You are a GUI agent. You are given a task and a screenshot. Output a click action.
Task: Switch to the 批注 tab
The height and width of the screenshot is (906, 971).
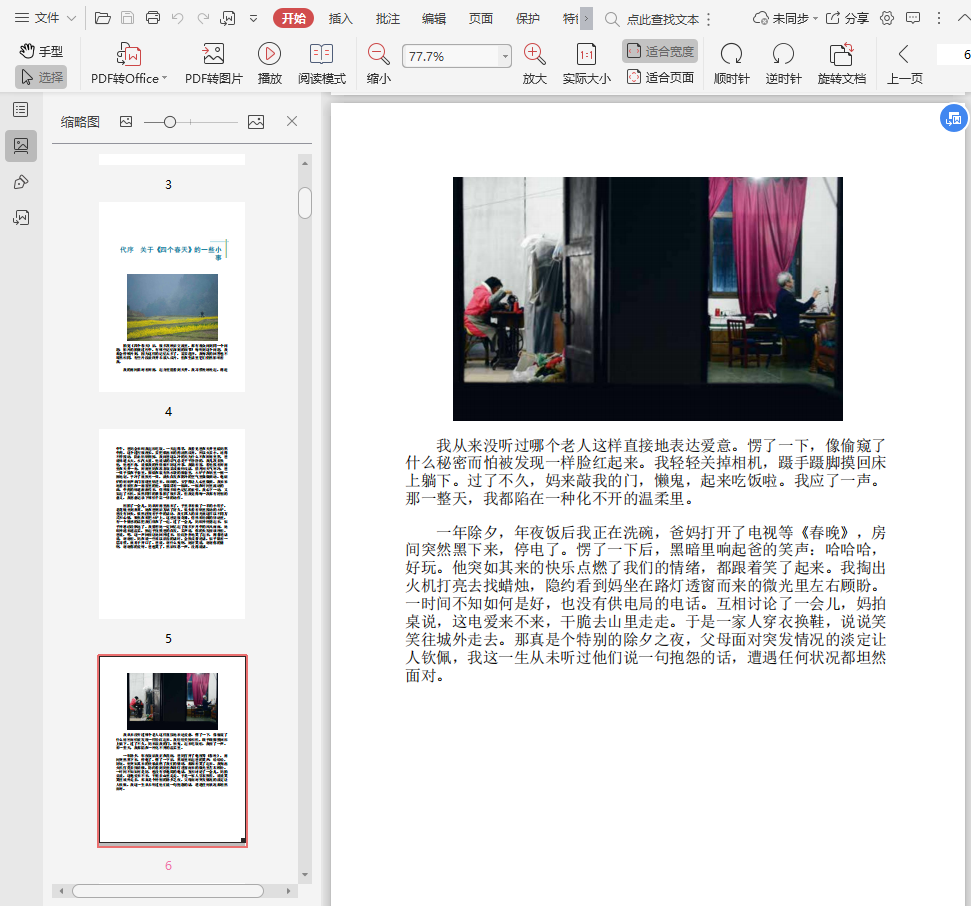pyautogui.click(x=387, y=18)
